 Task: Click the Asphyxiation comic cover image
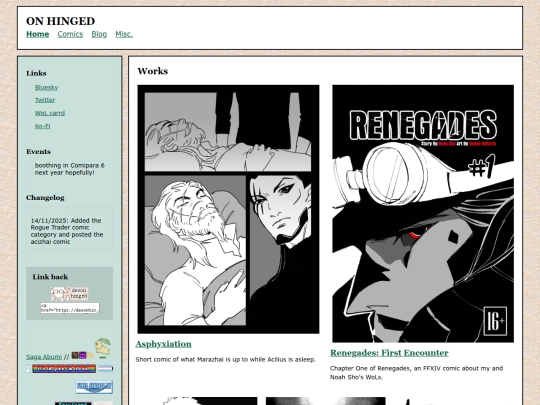coord(228,209)
